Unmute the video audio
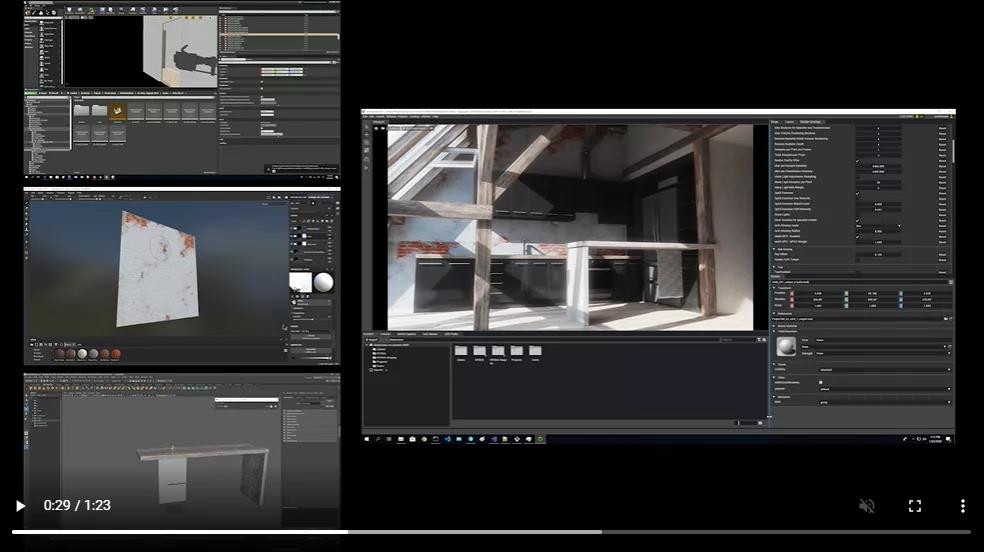The height and width of the screenshot is (552, 984). pos(867,506)
